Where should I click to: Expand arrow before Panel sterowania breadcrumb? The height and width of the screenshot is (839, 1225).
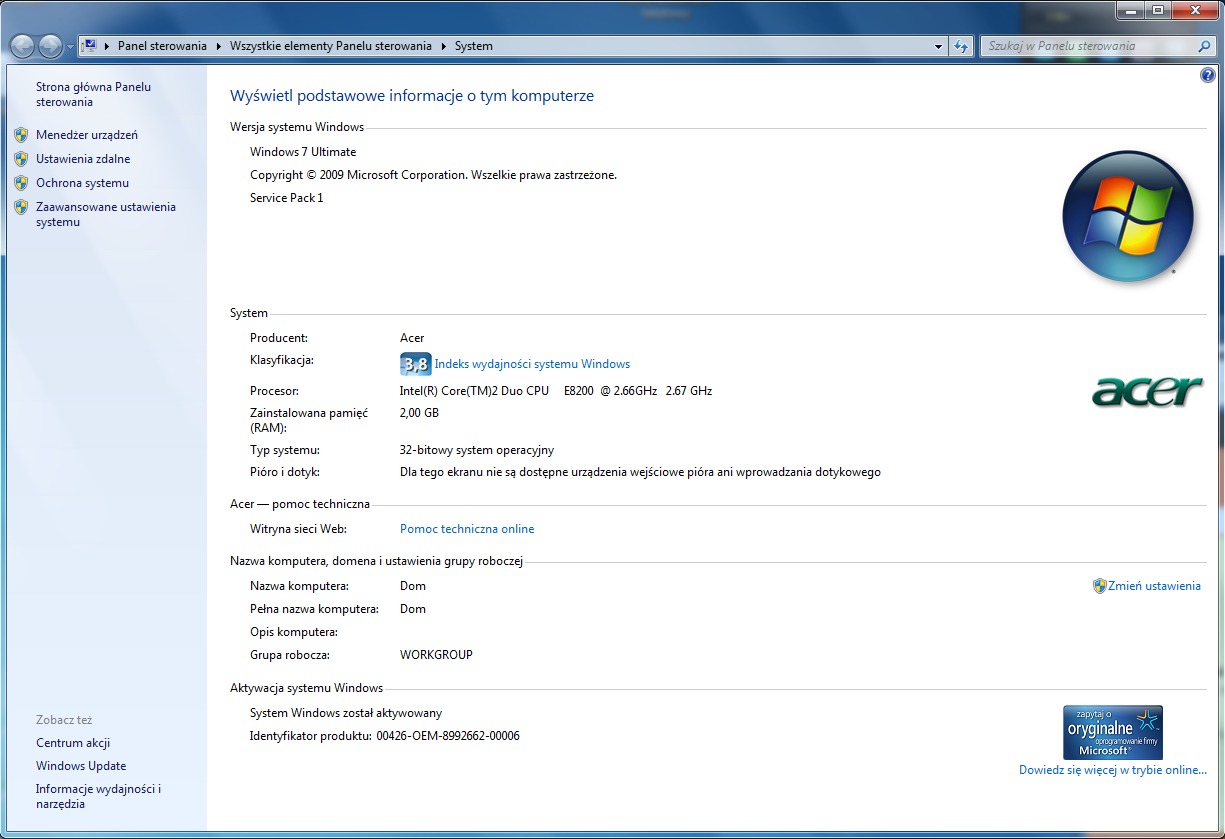coord(107,46)
